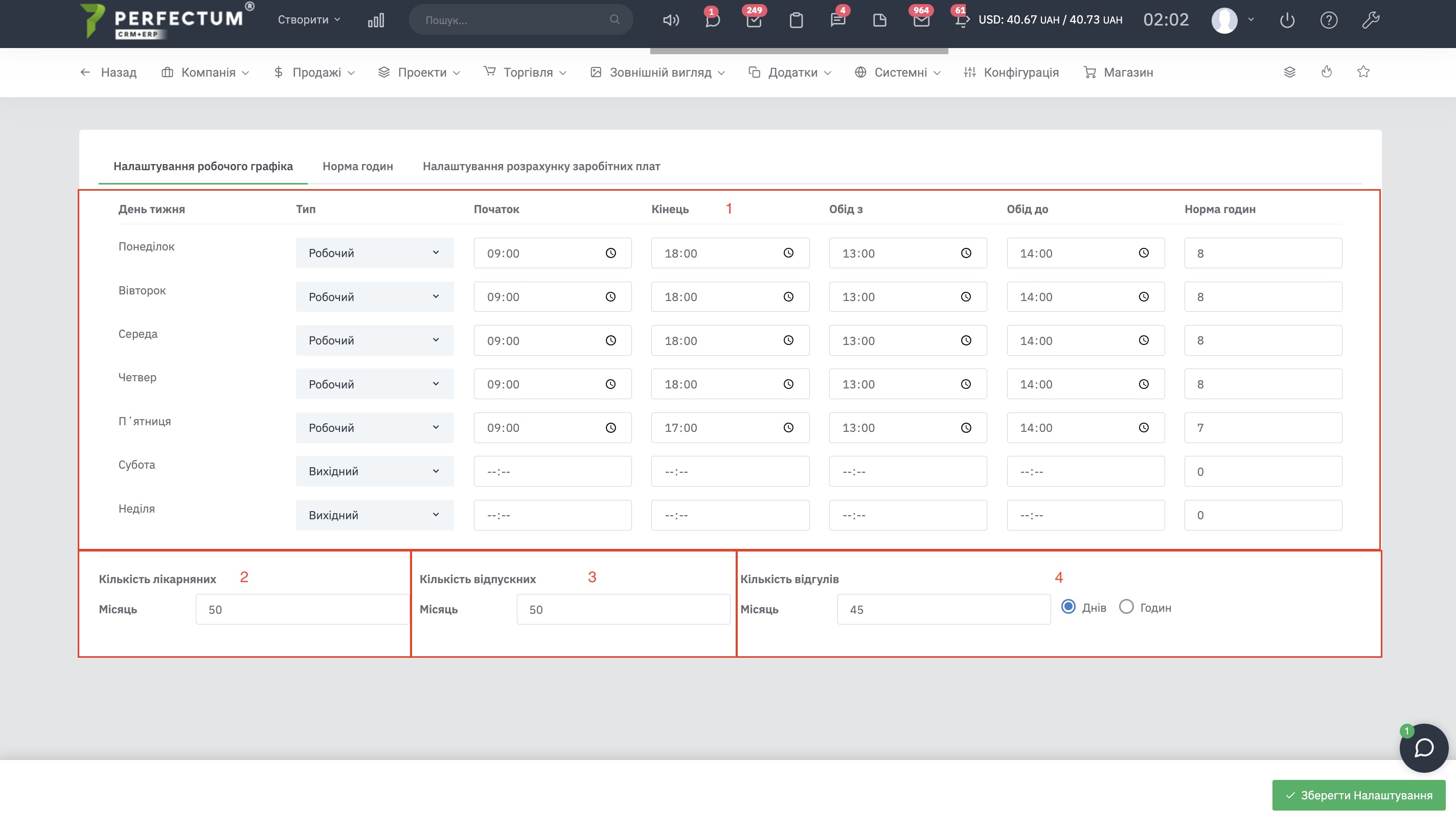Expand the Створити dropdown menu

coord(309,19)
